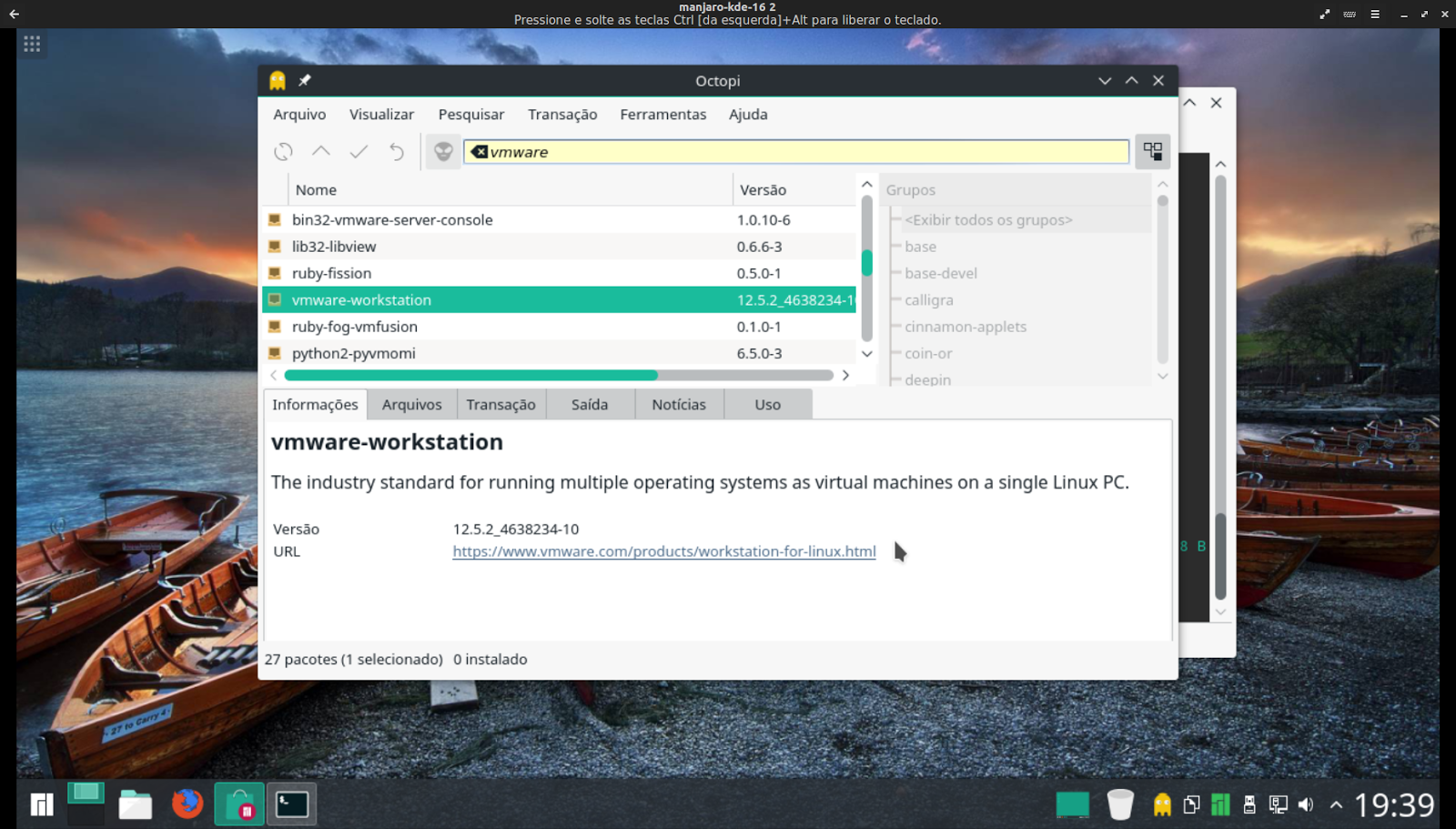1456x829 pixels.
Task: Select the ruby-fog-vmfusion package row
Action: point(559,326)
